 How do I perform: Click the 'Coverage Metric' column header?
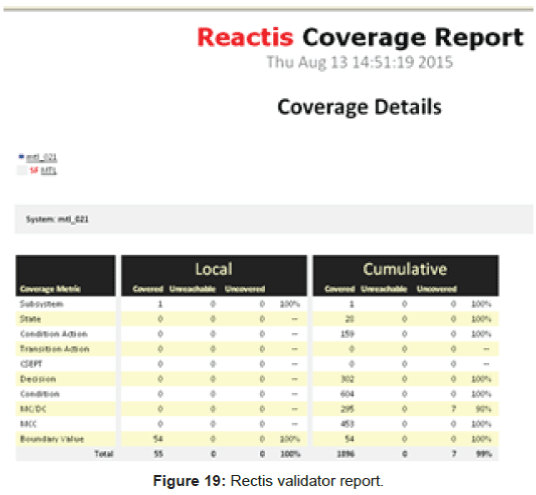click(51, 289)
